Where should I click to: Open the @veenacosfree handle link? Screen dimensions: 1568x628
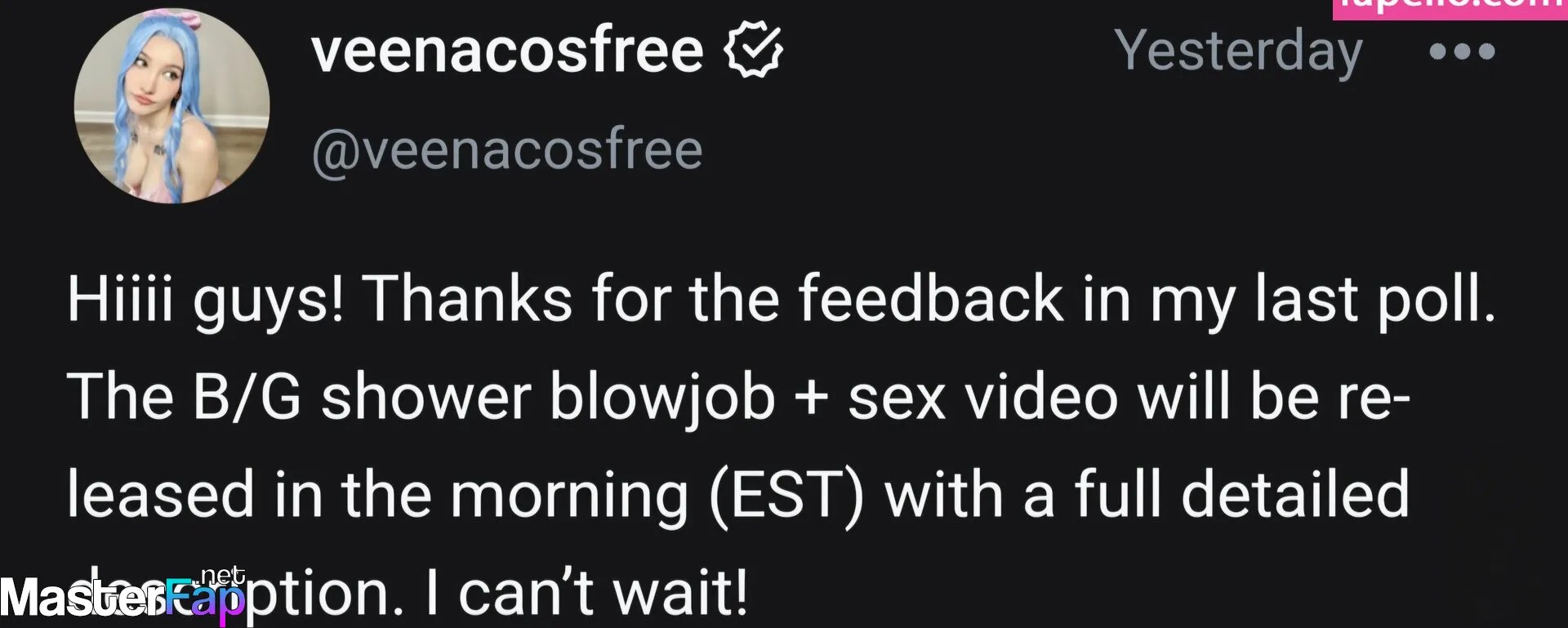(x=507, y=150)
